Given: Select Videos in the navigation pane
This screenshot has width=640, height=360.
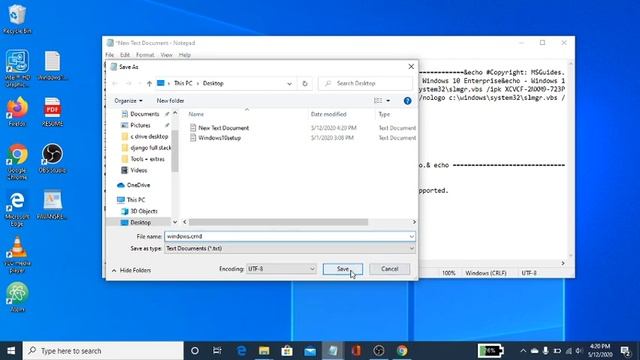Looking at the screenshot, I should point(138,170).
